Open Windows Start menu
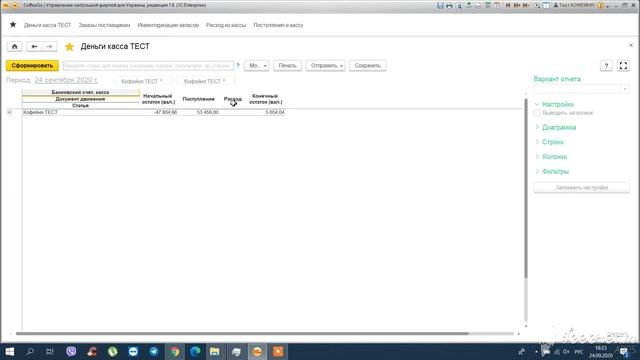Screen dimensions: 640x360 click(x=9, y=351)
